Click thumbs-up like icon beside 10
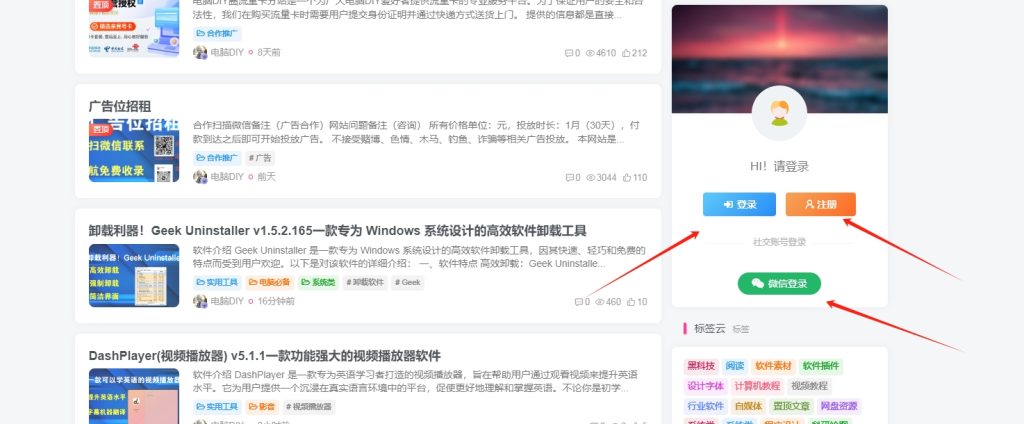This screenshot has height=424, width=1024. coord(631,302)
